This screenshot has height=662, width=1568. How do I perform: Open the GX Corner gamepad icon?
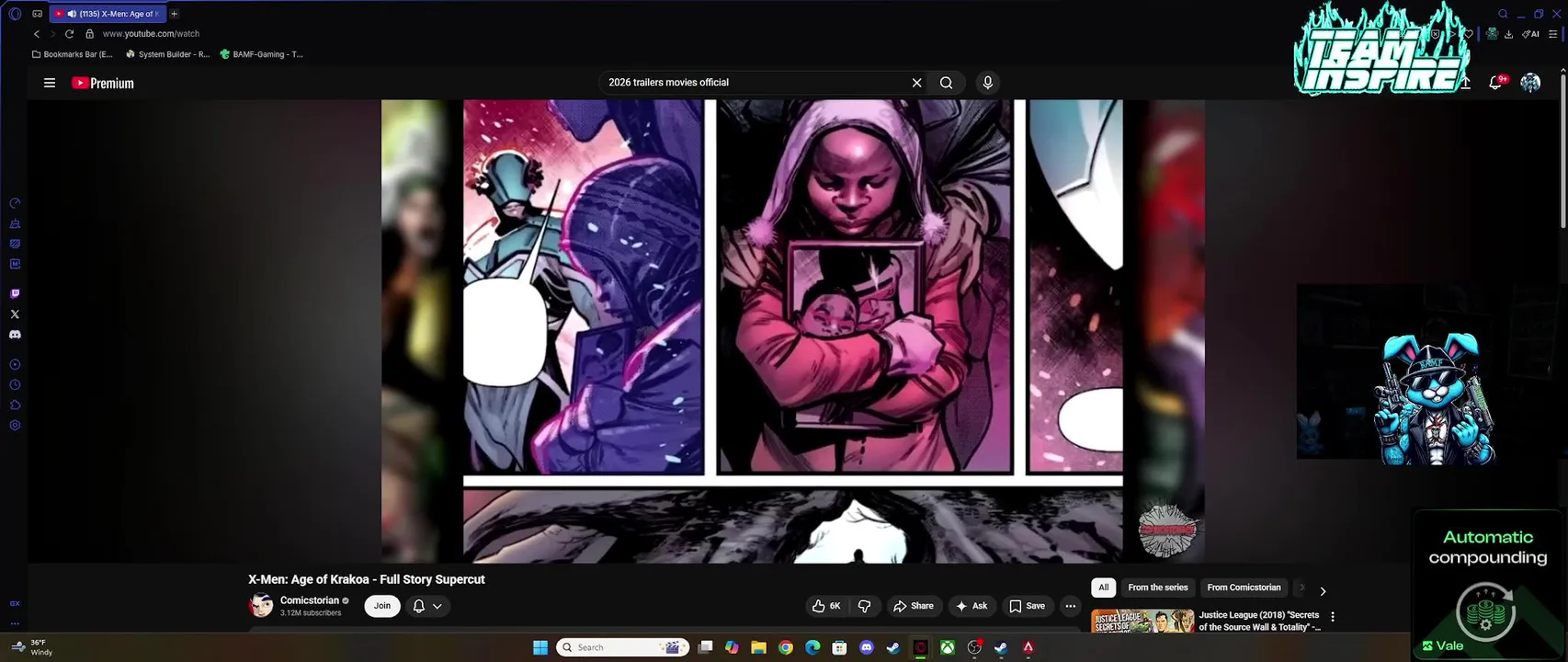coord(37,14)
